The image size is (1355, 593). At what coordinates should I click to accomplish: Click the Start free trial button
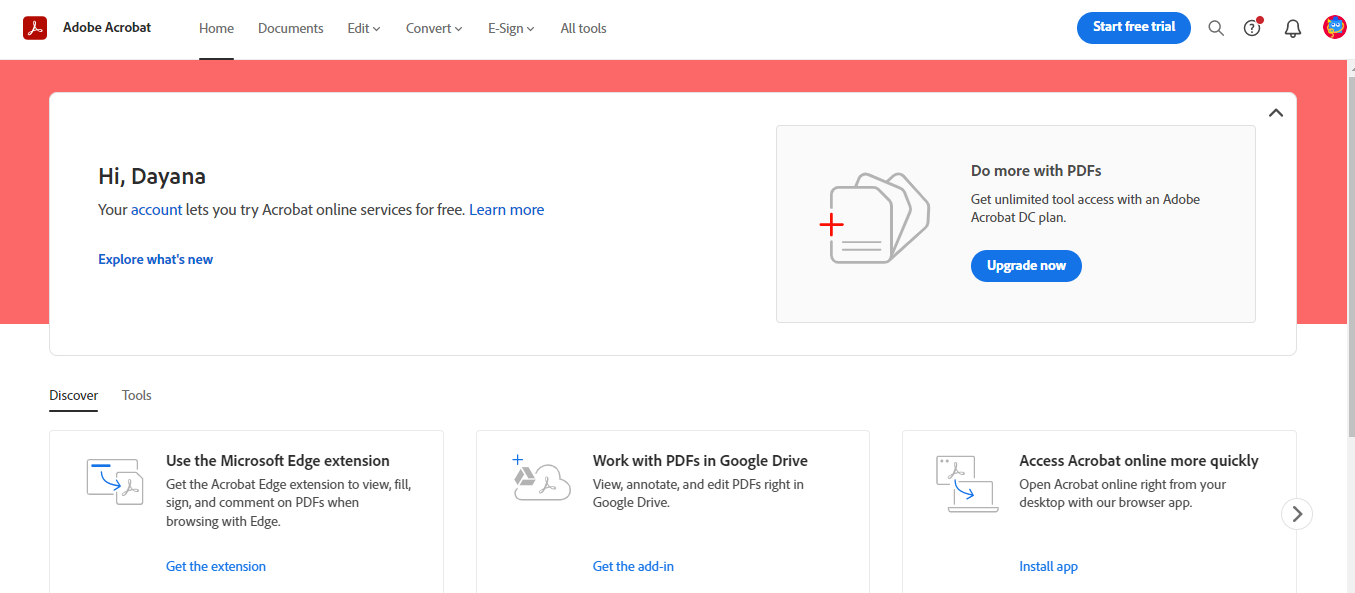(x=1133, y=27)
